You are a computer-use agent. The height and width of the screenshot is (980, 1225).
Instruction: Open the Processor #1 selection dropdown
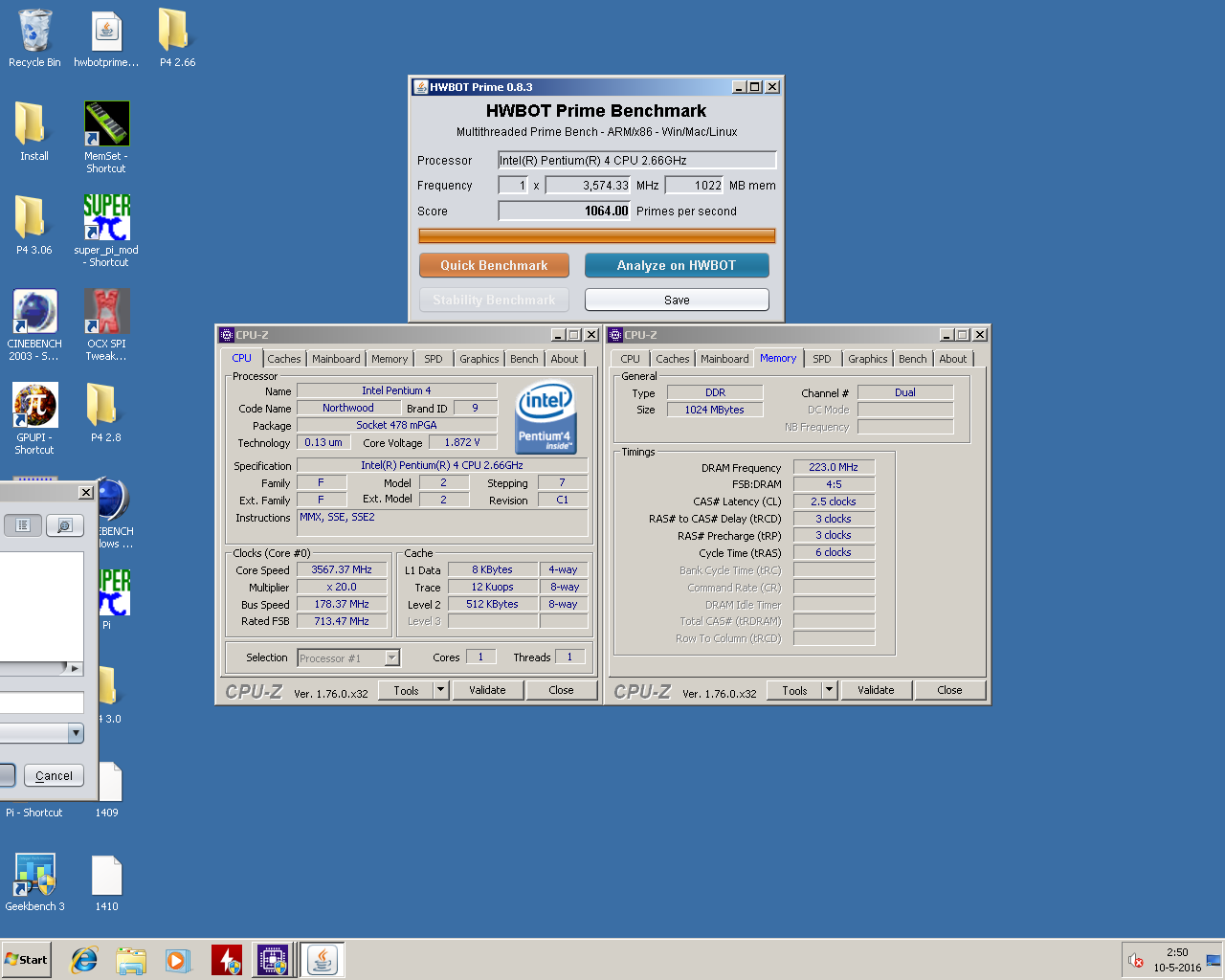pyautogui.click(x=391, y=657)
